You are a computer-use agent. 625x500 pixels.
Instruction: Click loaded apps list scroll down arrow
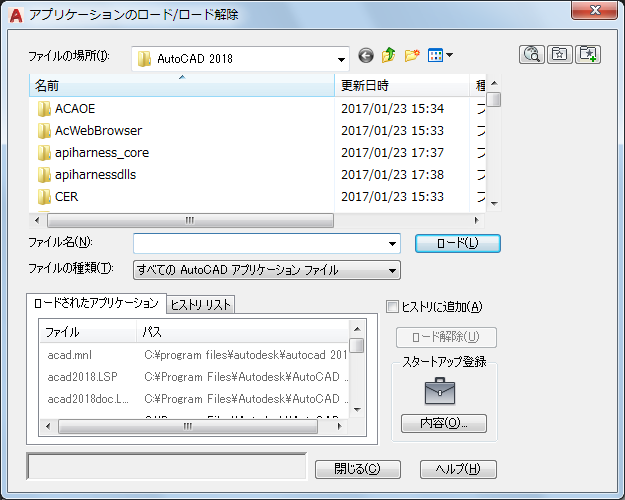[357, 410]
